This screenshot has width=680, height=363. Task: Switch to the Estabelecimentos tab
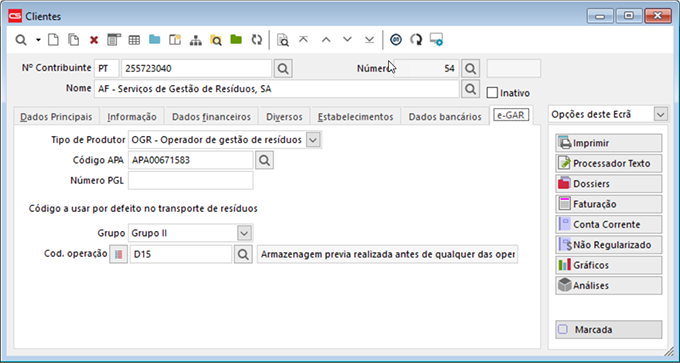coord(356,117)
